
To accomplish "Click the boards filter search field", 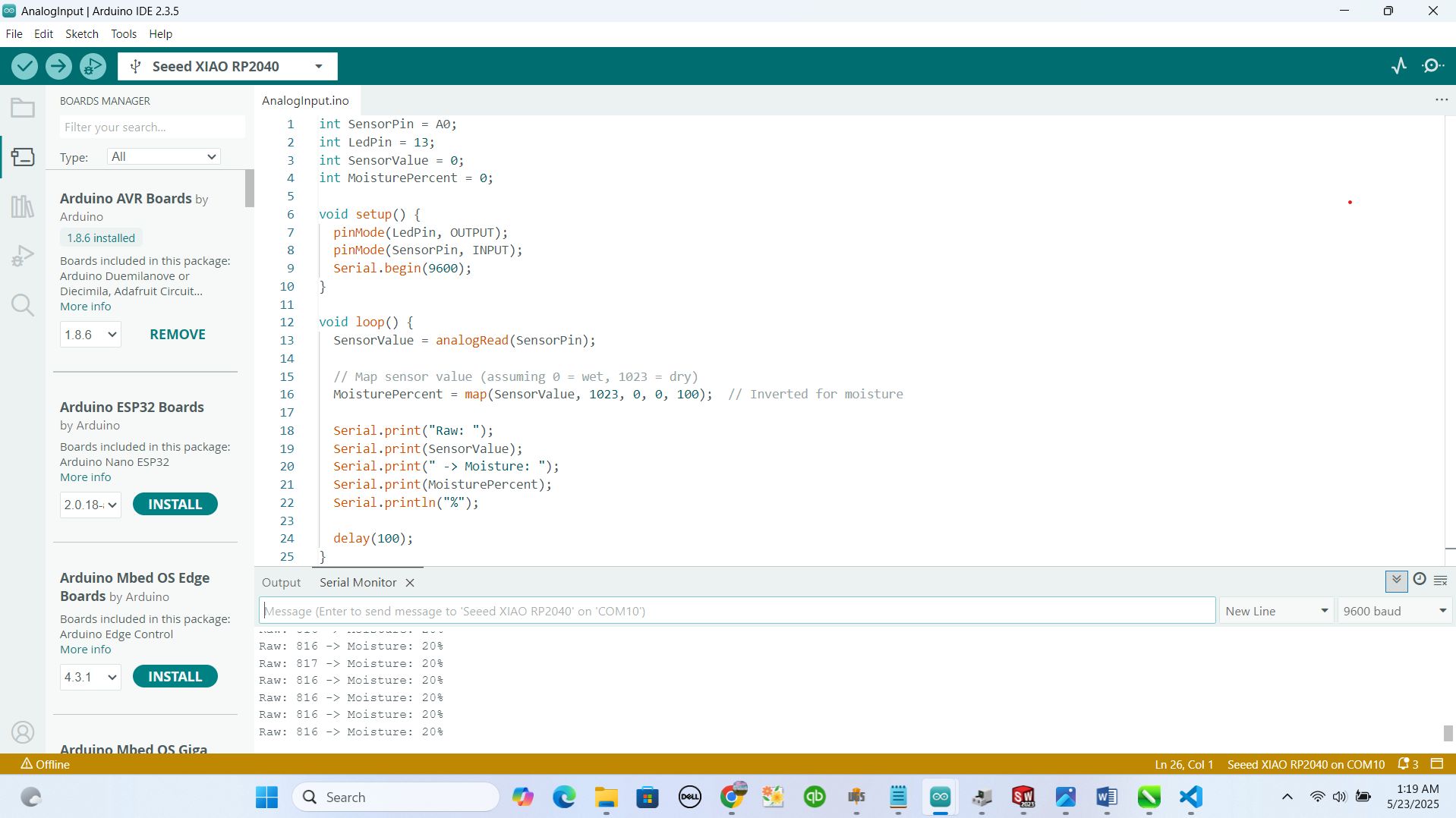I will click(x=152, y=127).
